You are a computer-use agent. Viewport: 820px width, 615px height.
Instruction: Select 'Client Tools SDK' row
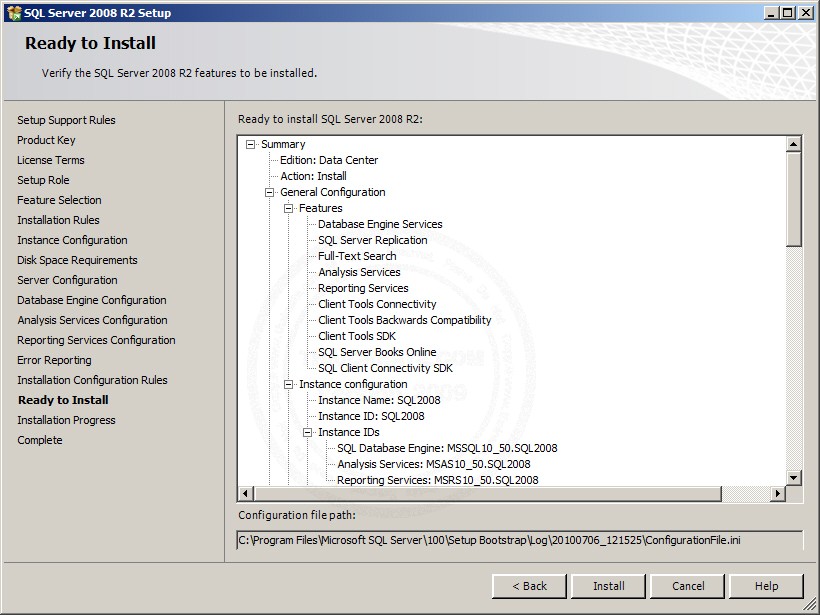point(357,336)
